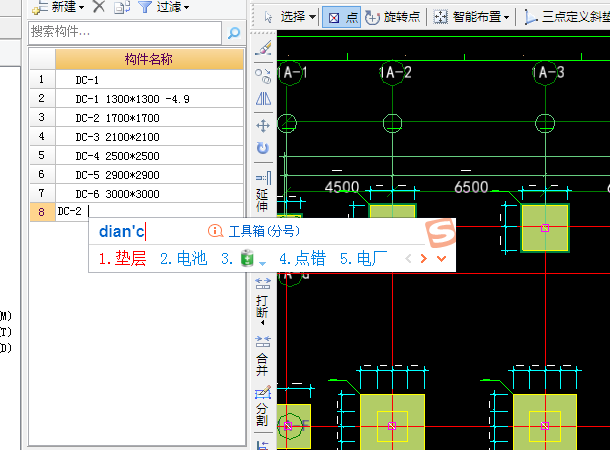610x450 pixels.
Task: Click the 构件名称 column header
Action: 149,59
